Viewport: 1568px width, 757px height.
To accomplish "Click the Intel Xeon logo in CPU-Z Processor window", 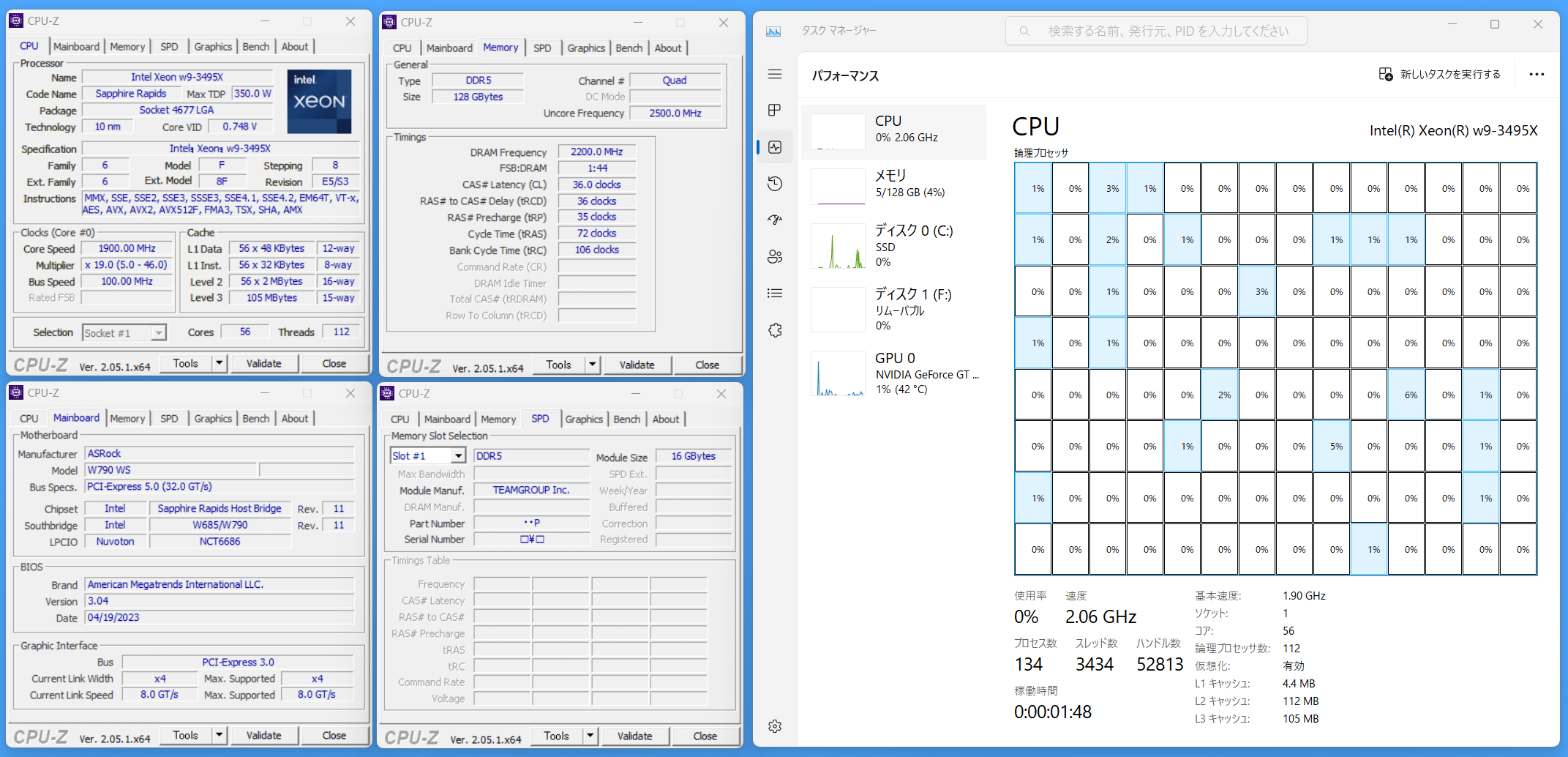I will 320,102.
